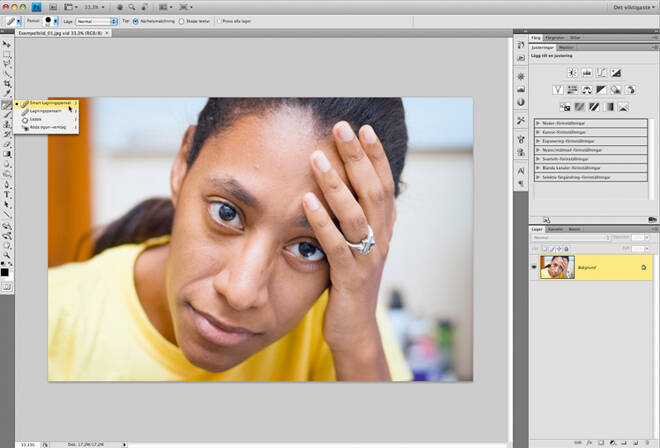Click the Levels adjustment icon
The height and width of the screenshot is (448, 660).
[x=587, y=73]
